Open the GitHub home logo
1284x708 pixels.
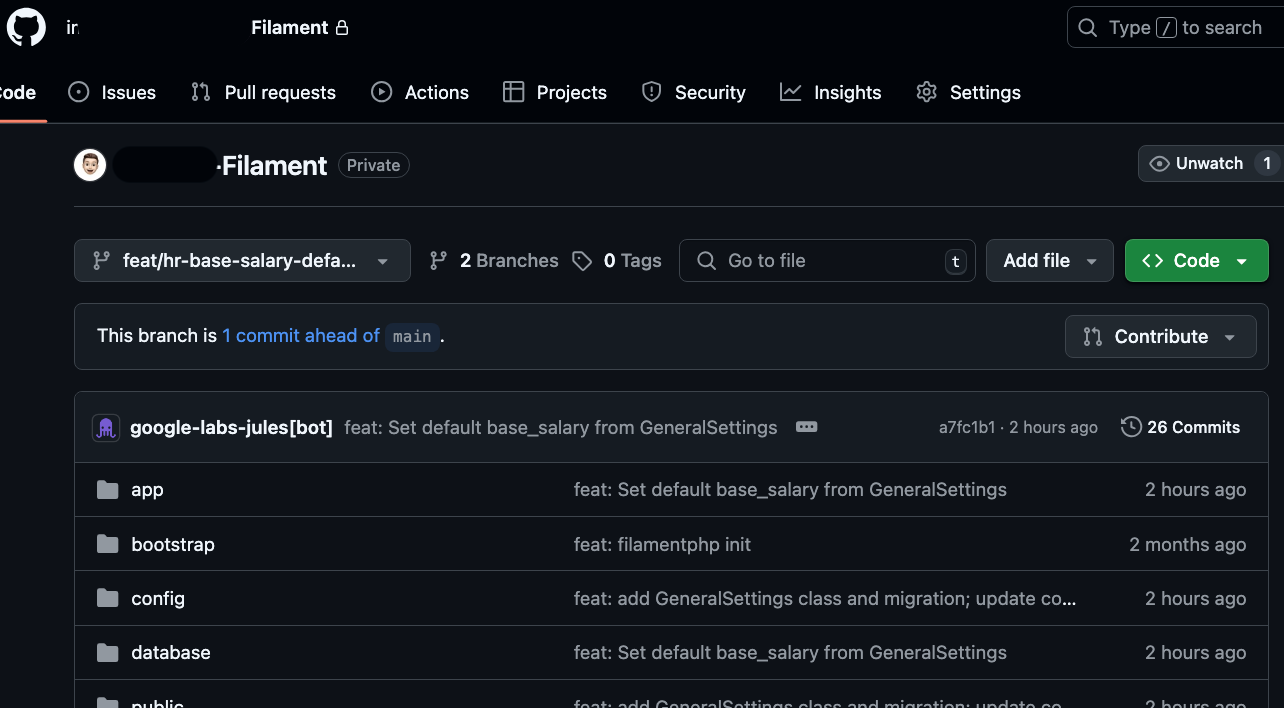pos(26,28)
